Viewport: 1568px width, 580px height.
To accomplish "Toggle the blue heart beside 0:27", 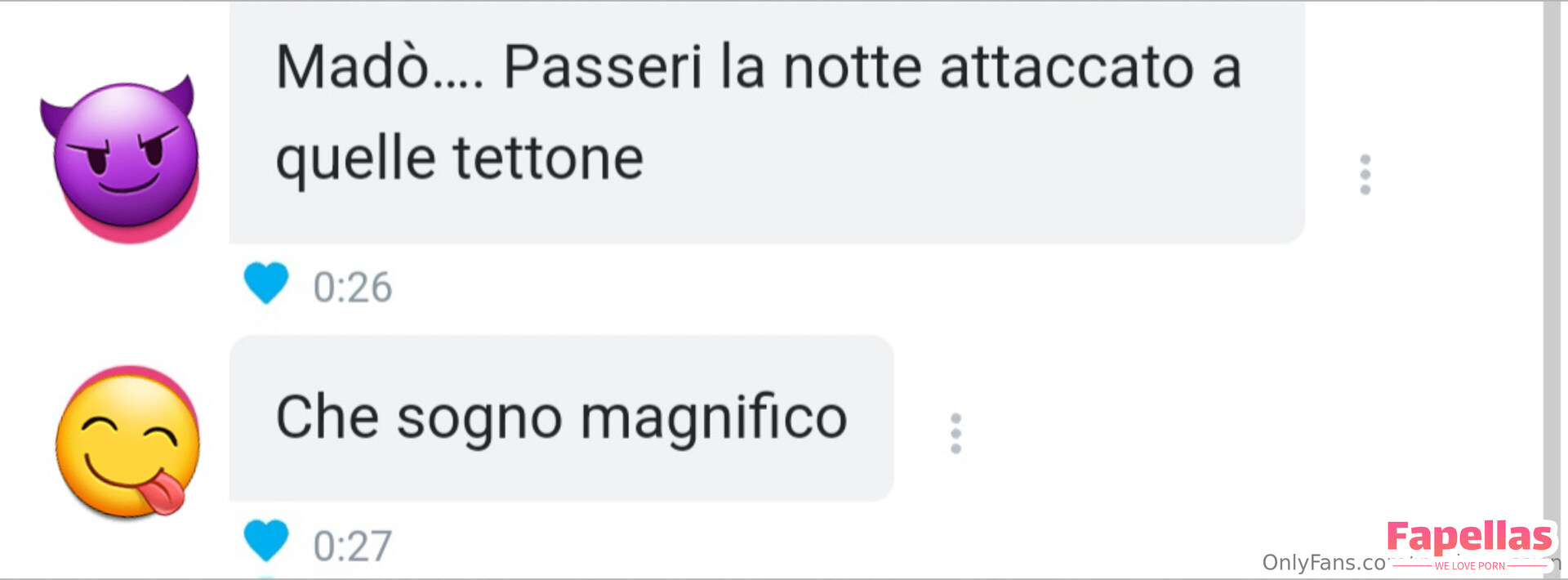I will point(266,541).
